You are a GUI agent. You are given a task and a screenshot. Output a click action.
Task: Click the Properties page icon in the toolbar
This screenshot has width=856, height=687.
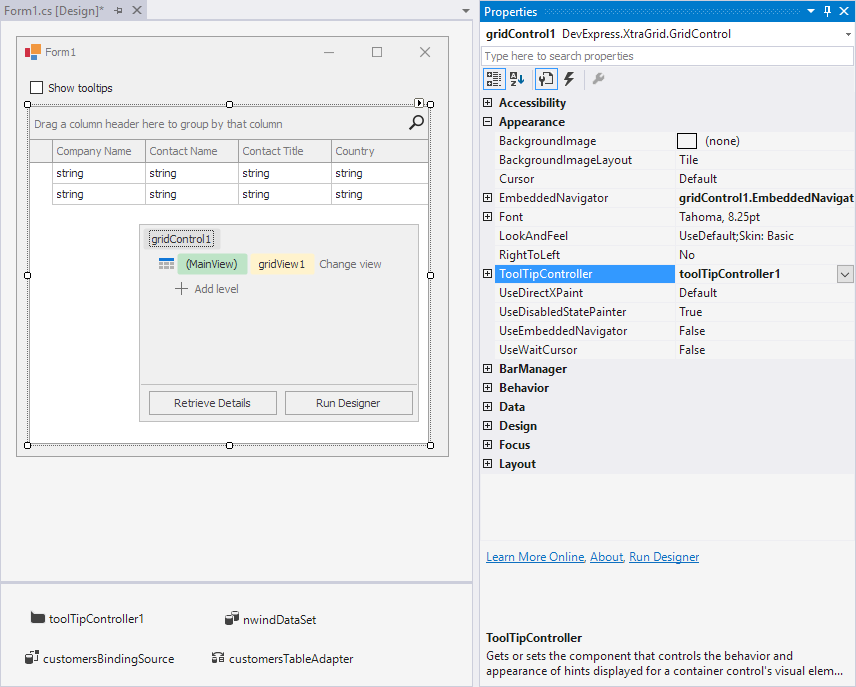coord(545,79)
